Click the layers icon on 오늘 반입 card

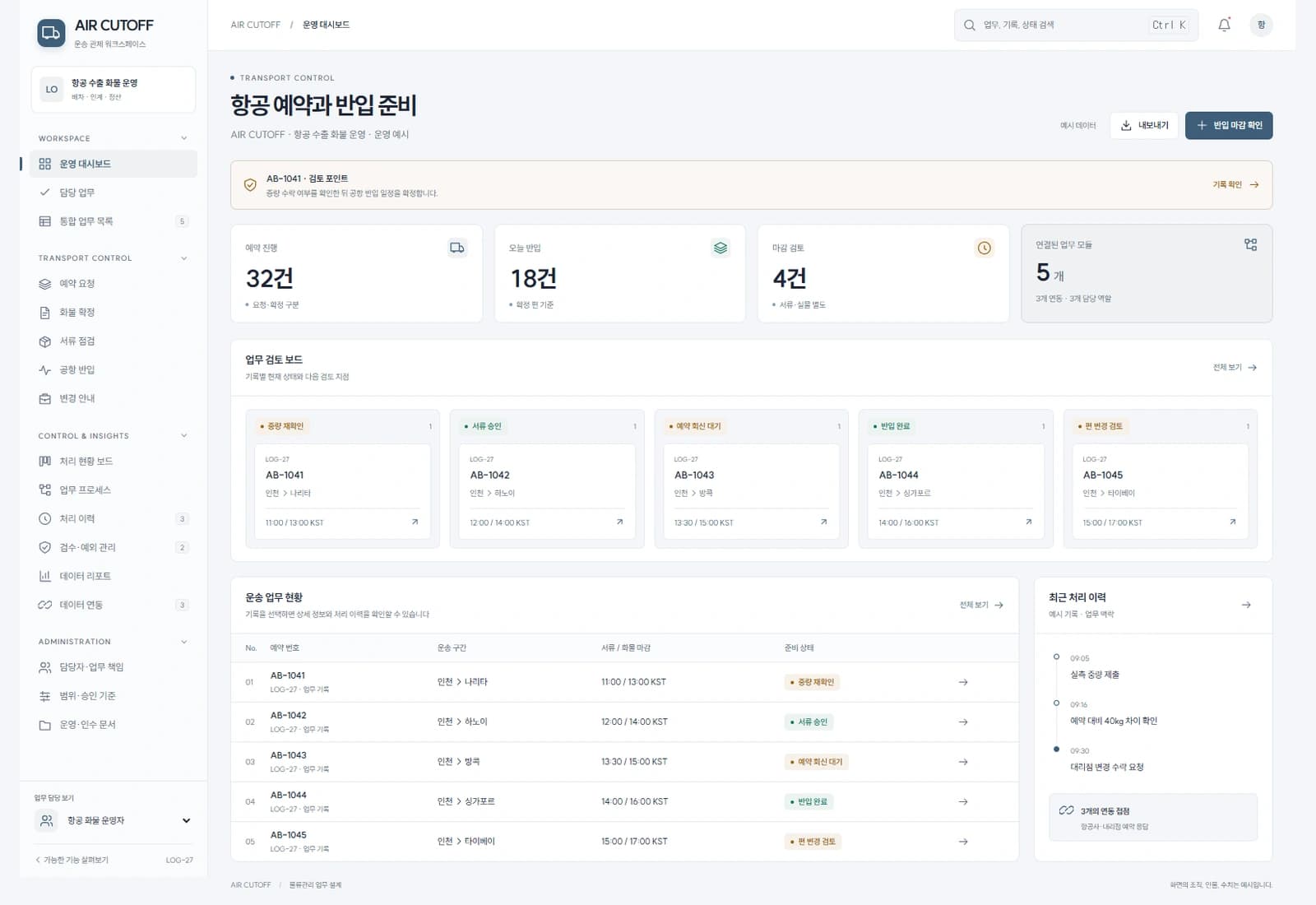721,248
